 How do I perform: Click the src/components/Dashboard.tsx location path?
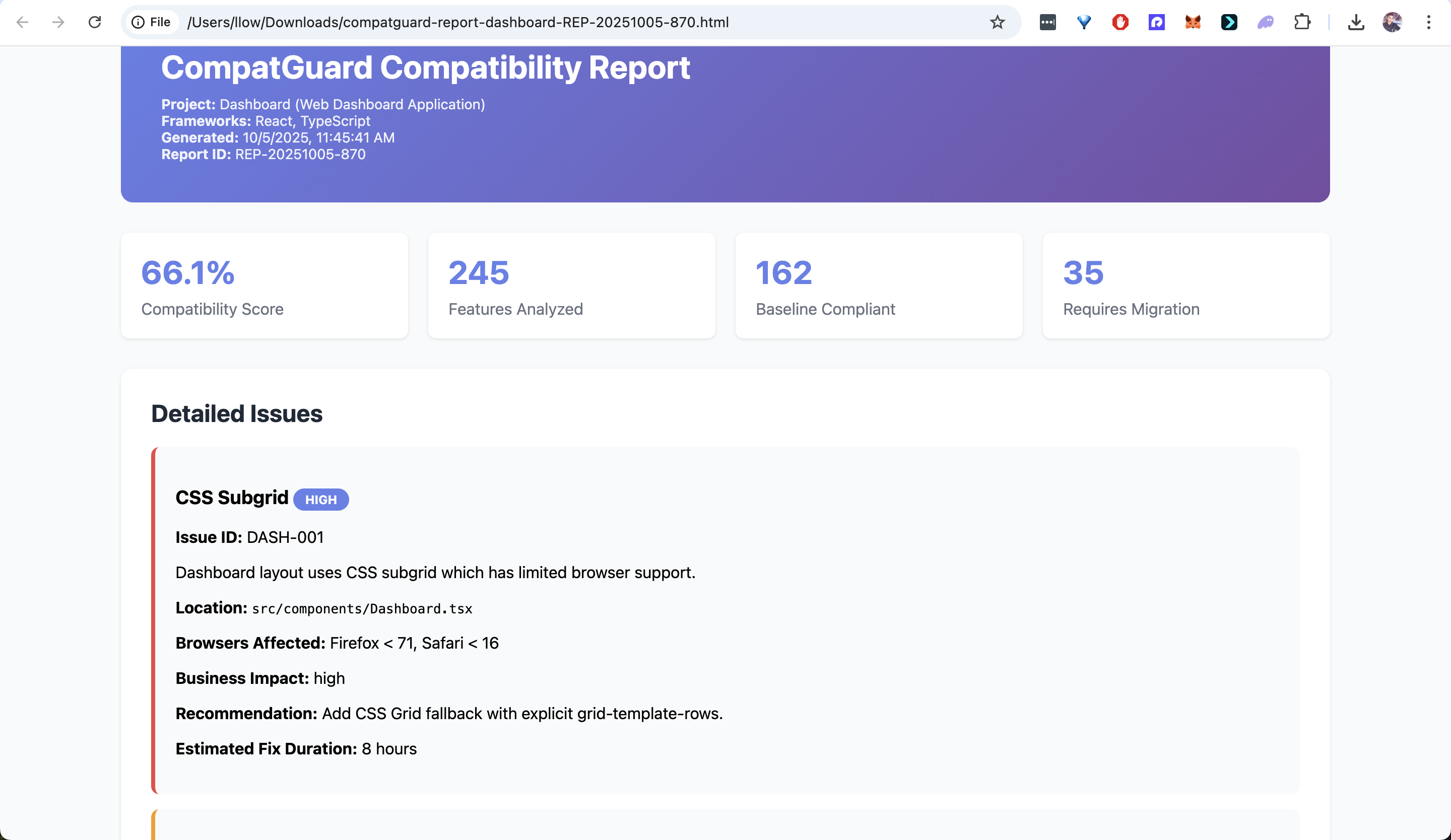[x=362, y=609]
